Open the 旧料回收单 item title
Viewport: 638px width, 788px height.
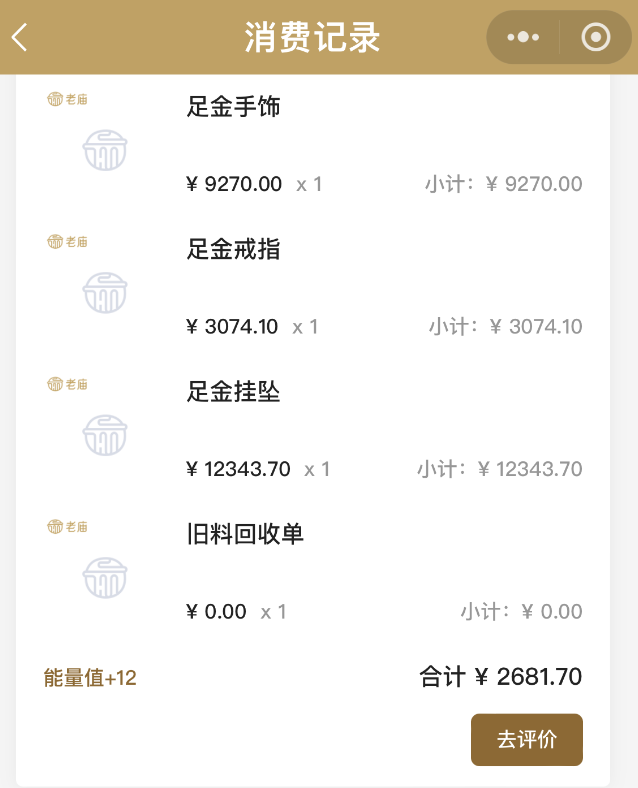[x=245, y=534]
